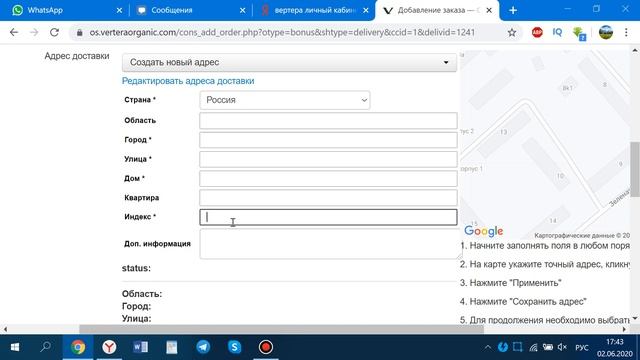Image resolution: width=640 pixels, height=360 pixels.
Task: Open the Windows Start menu
Action: pos(15,347)
